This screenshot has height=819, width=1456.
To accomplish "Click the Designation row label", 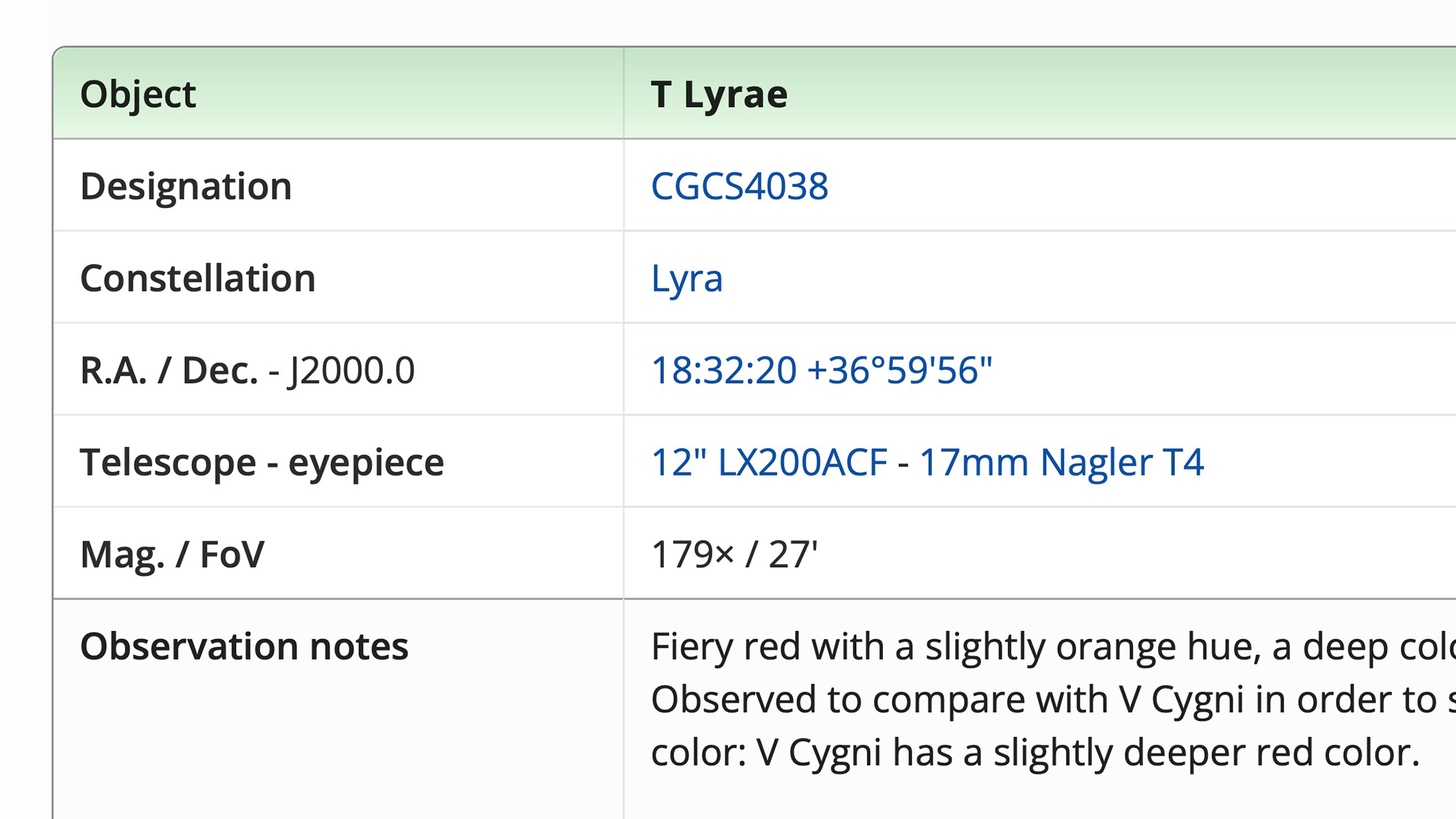I will pos(186,186).
